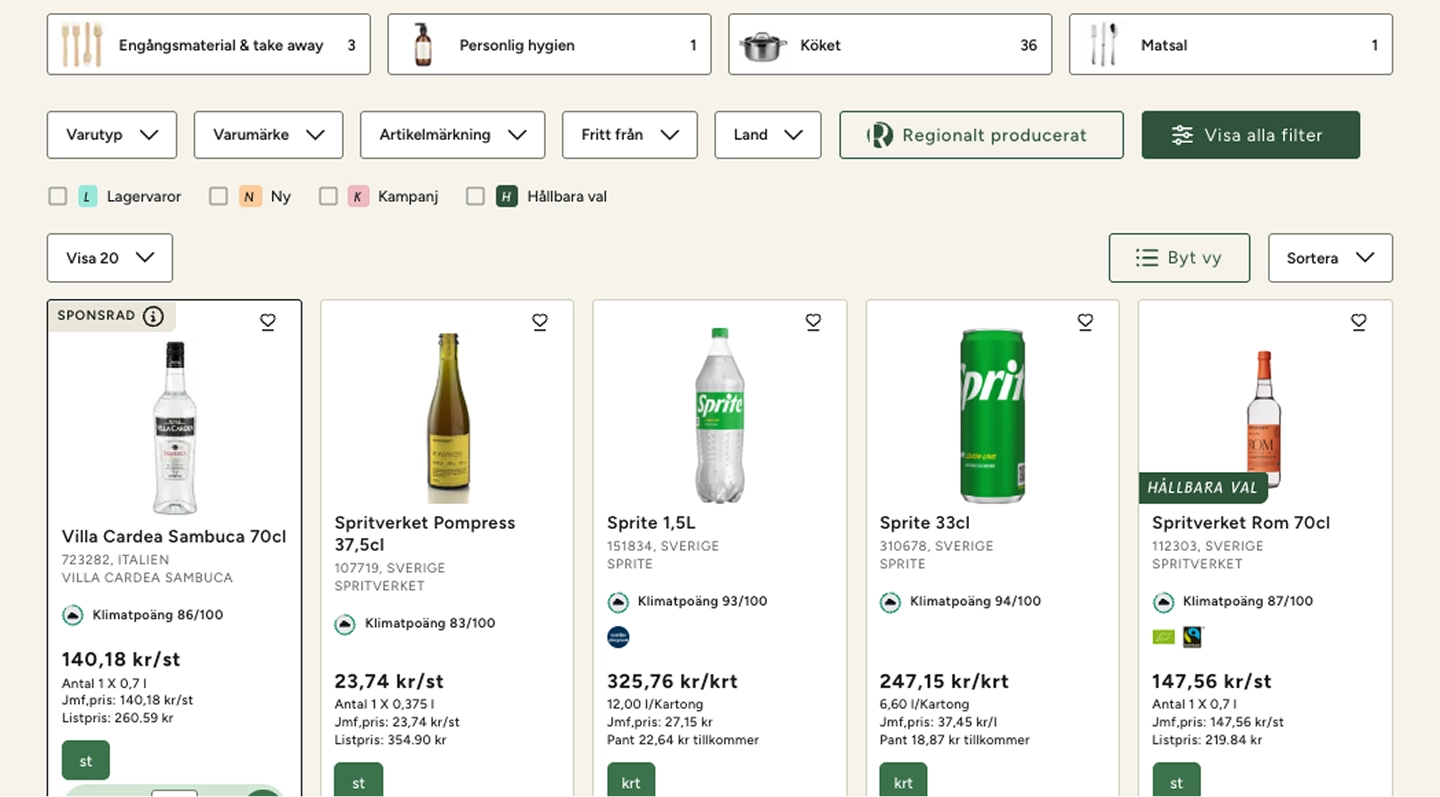The height and width of the screenshot is (797, 1440).
Task: Click the wooden cutlery category icon
Action: (x=82, y=45)
